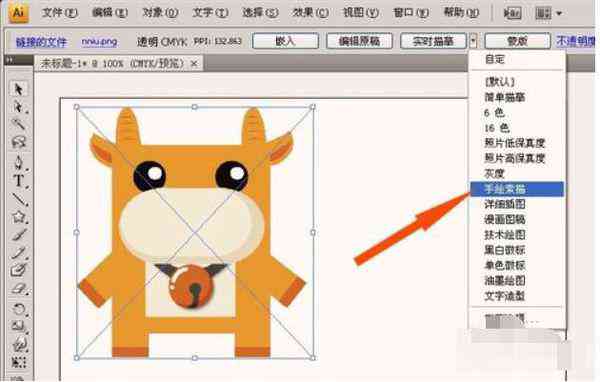600x382 pixels.
Task: Click the nnu.png file name link
Action: [99, 41]
